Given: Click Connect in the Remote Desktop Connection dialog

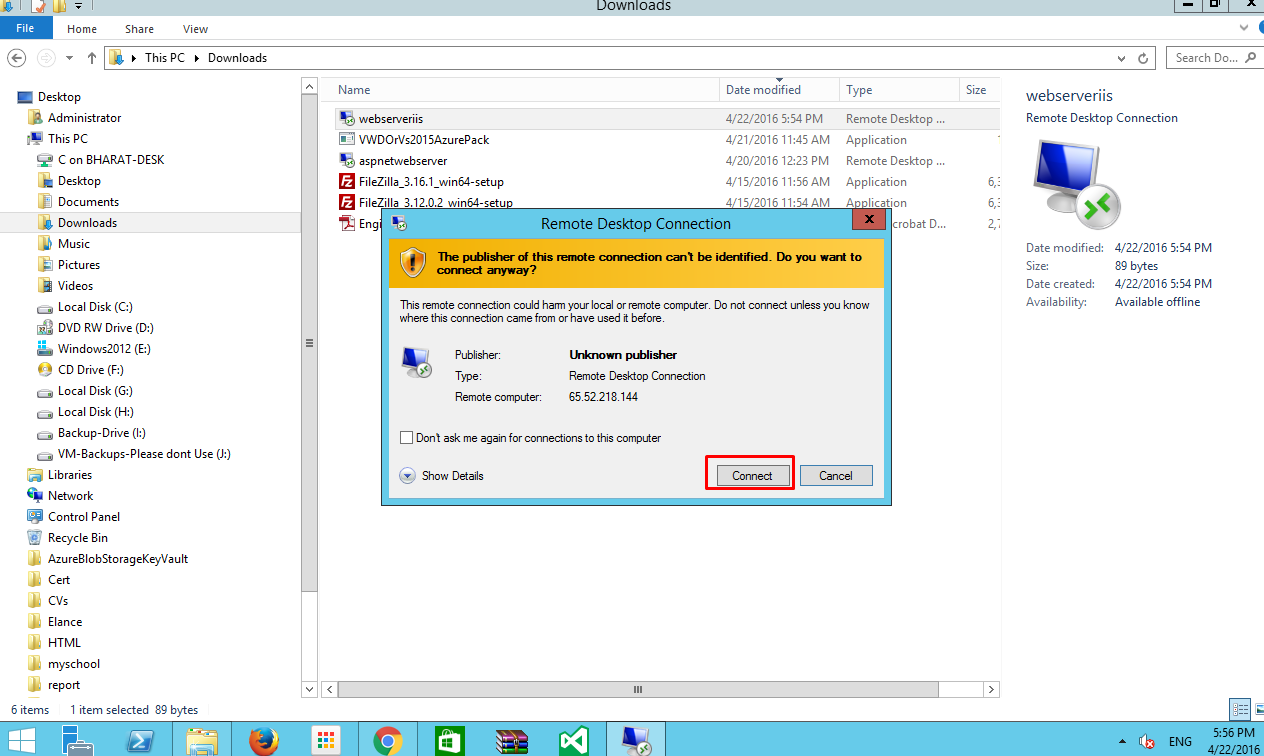Looking at the screenshot, I should (752, 476).
